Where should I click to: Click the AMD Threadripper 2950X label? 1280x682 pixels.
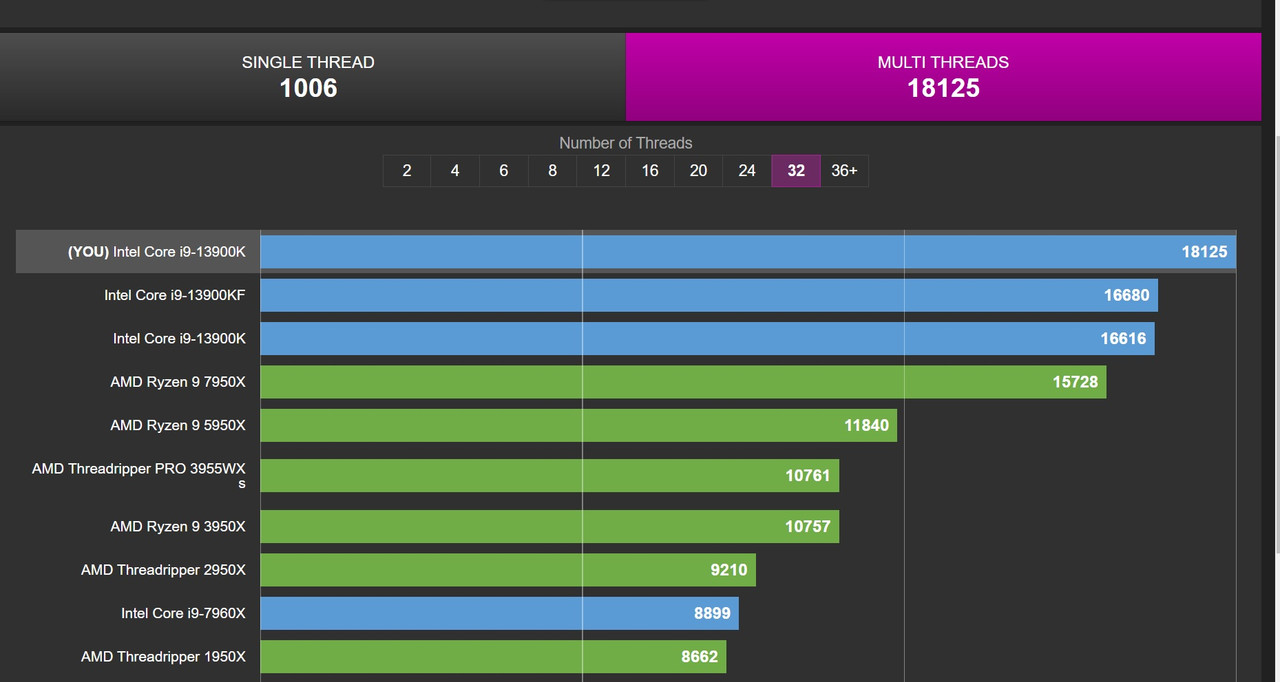[163, 570]
